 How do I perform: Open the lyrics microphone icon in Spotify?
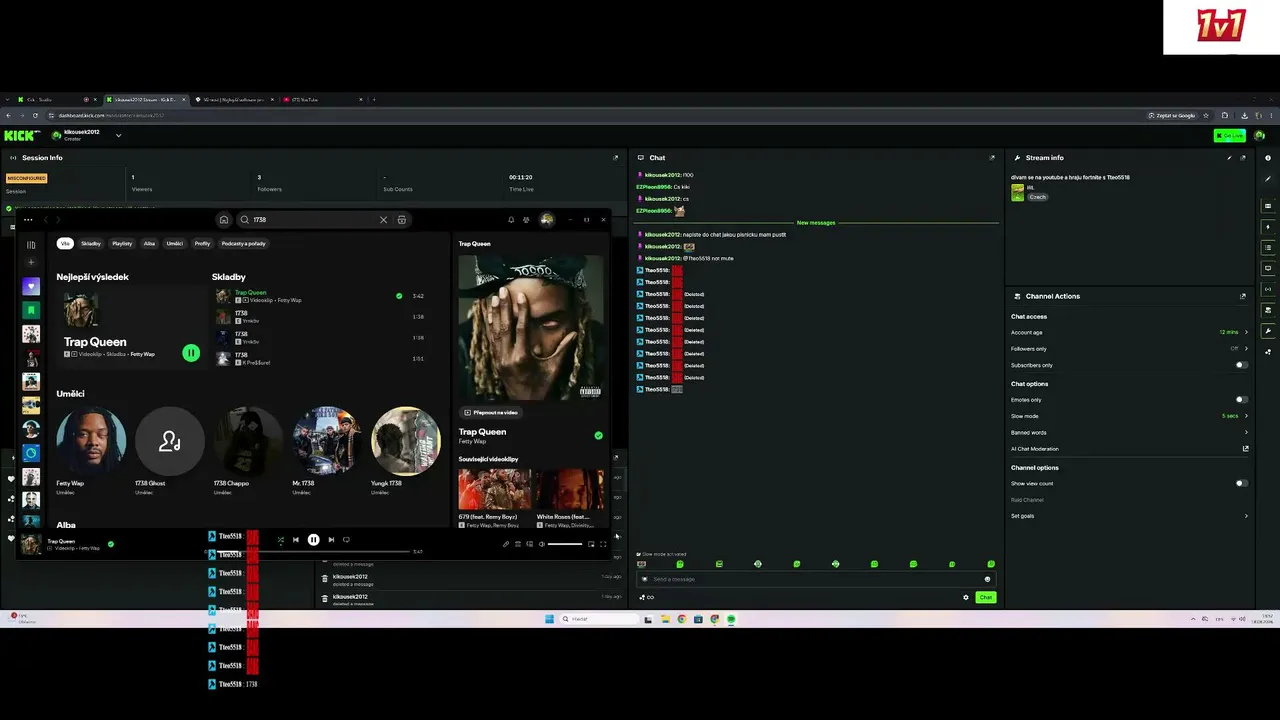pos(506,544)
